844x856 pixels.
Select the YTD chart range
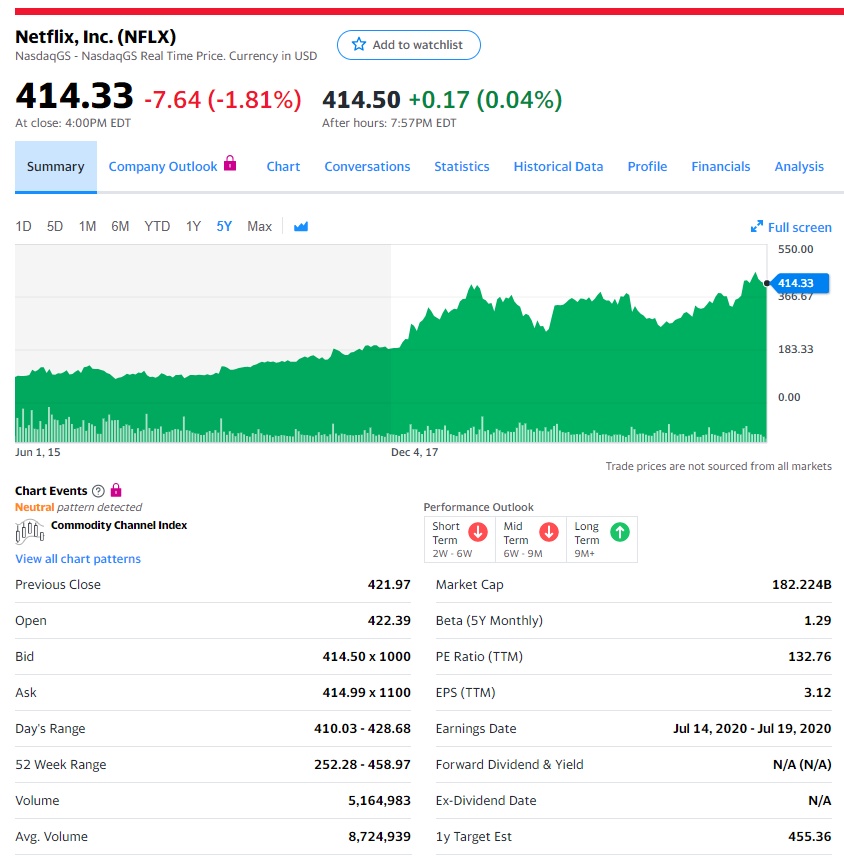pyautogui.click(x=157, y=226)
